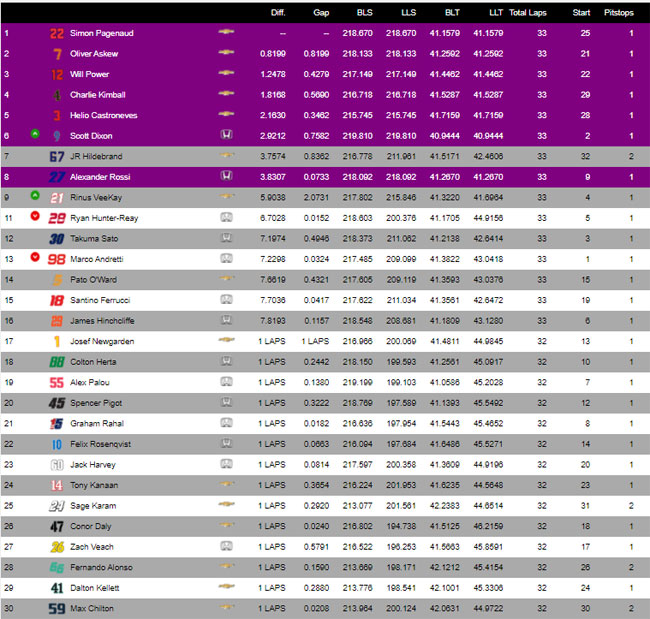
Task: Select driver name Helio Castroneves
Action: click(x=104, y=115)
